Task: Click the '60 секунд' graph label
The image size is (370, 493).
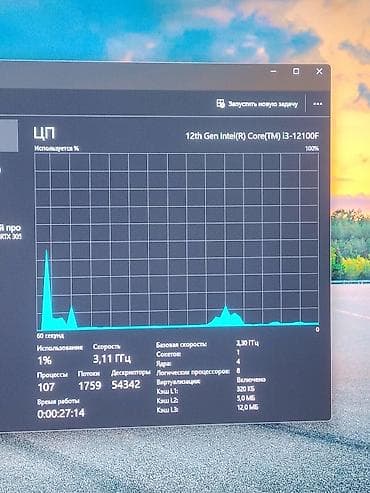Action: pyautogui.click(x=50, y=335)
